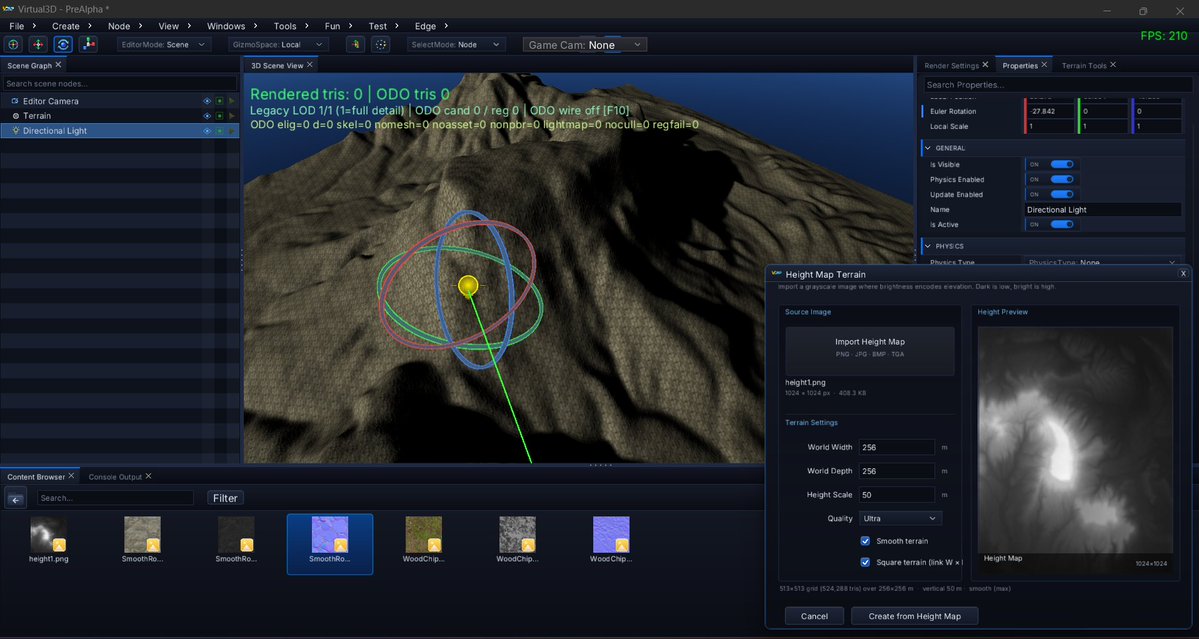Collapse the GENERAL section

(x=928, y=148)
